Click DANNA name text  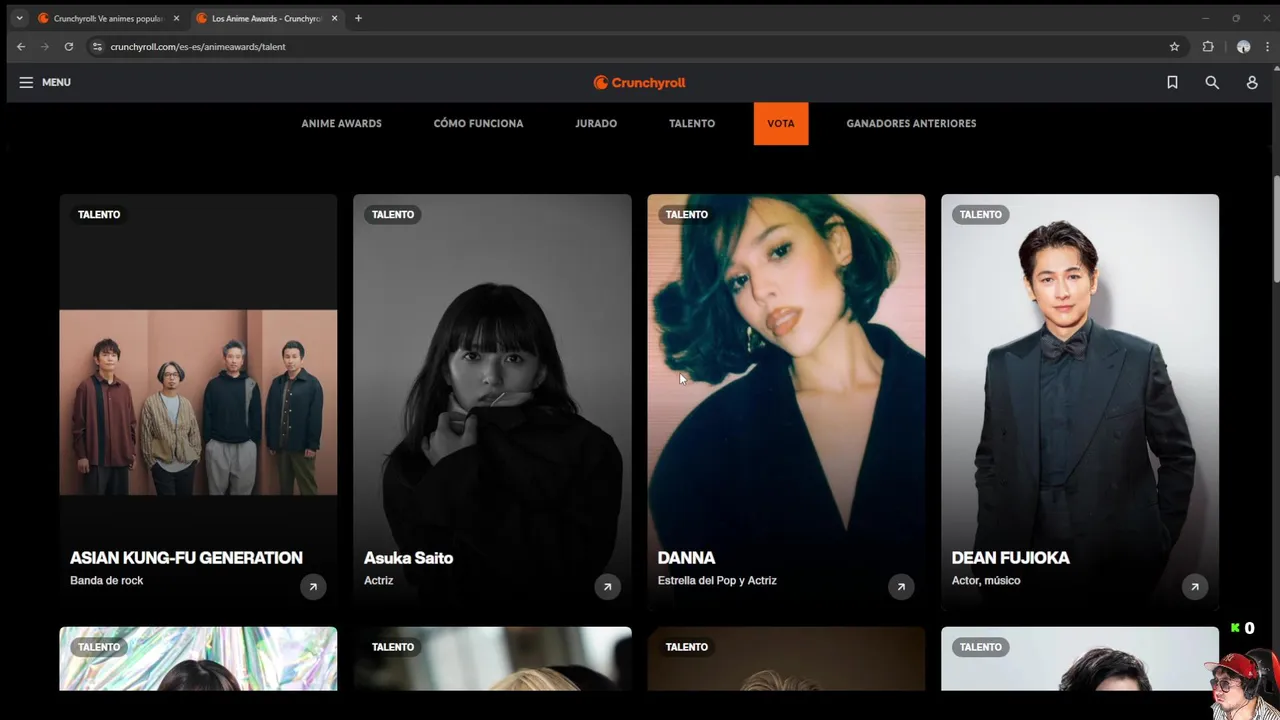pyautogui.click(x=686, y=558)
